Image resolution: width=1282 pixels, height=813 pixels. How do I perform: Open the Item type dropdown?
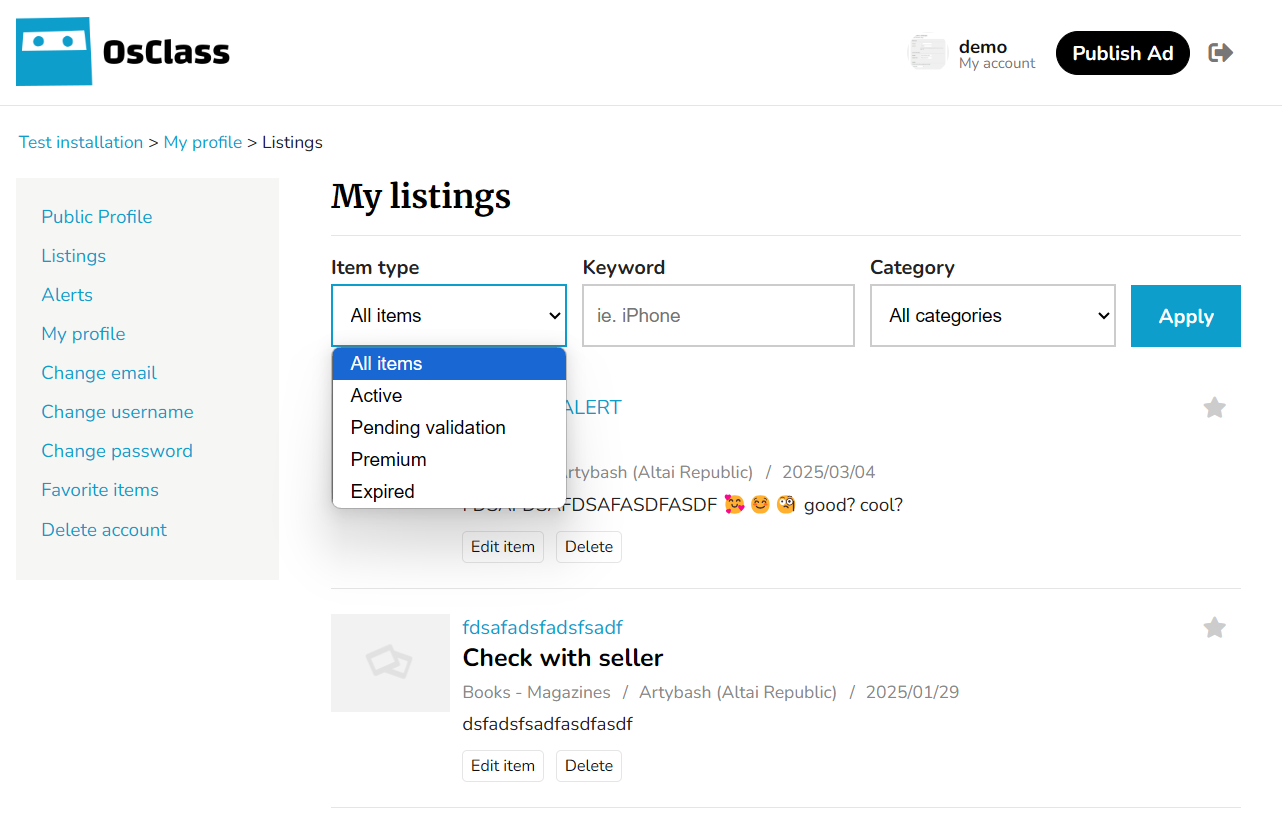click(449, 316)
